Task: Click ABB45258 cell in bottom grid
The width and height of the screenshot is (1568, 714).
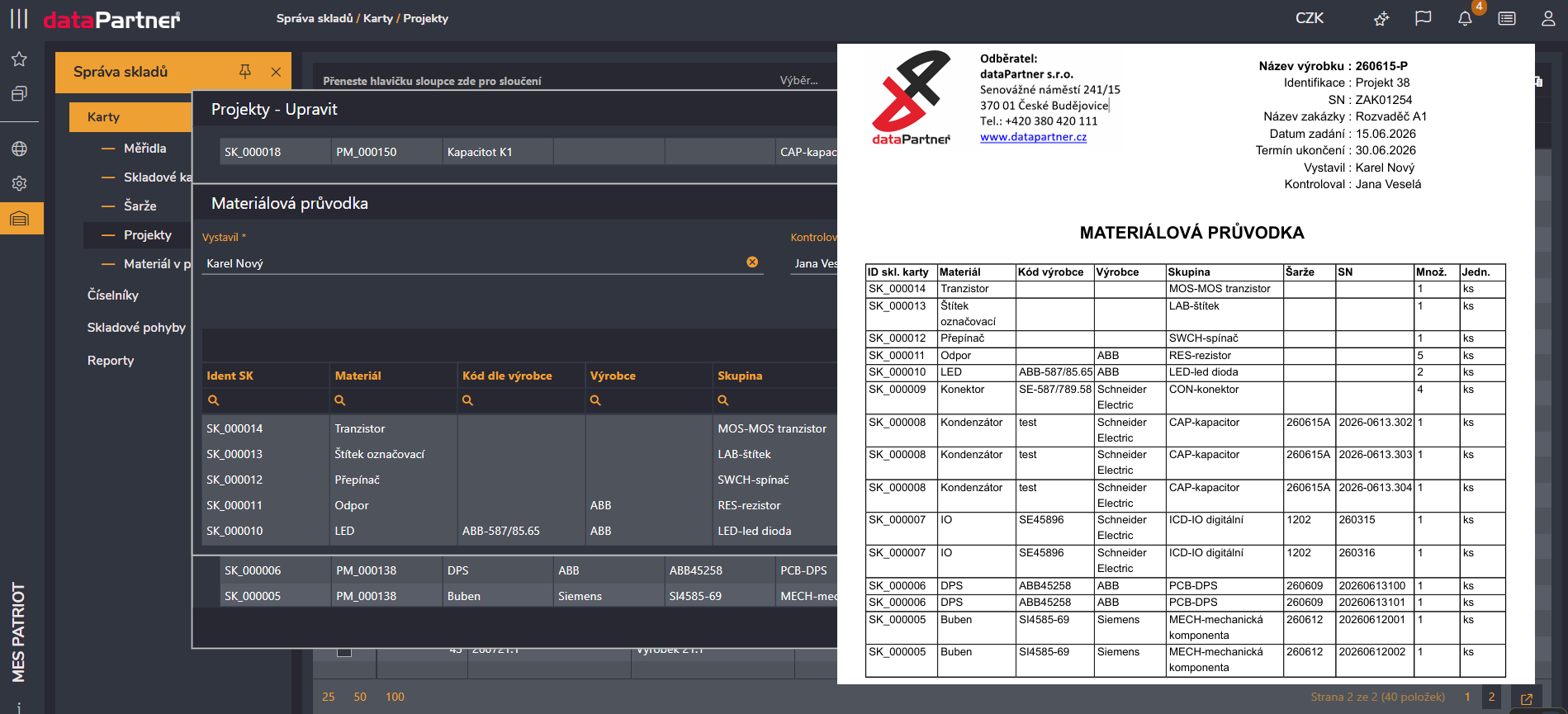Action: (720, 570)
